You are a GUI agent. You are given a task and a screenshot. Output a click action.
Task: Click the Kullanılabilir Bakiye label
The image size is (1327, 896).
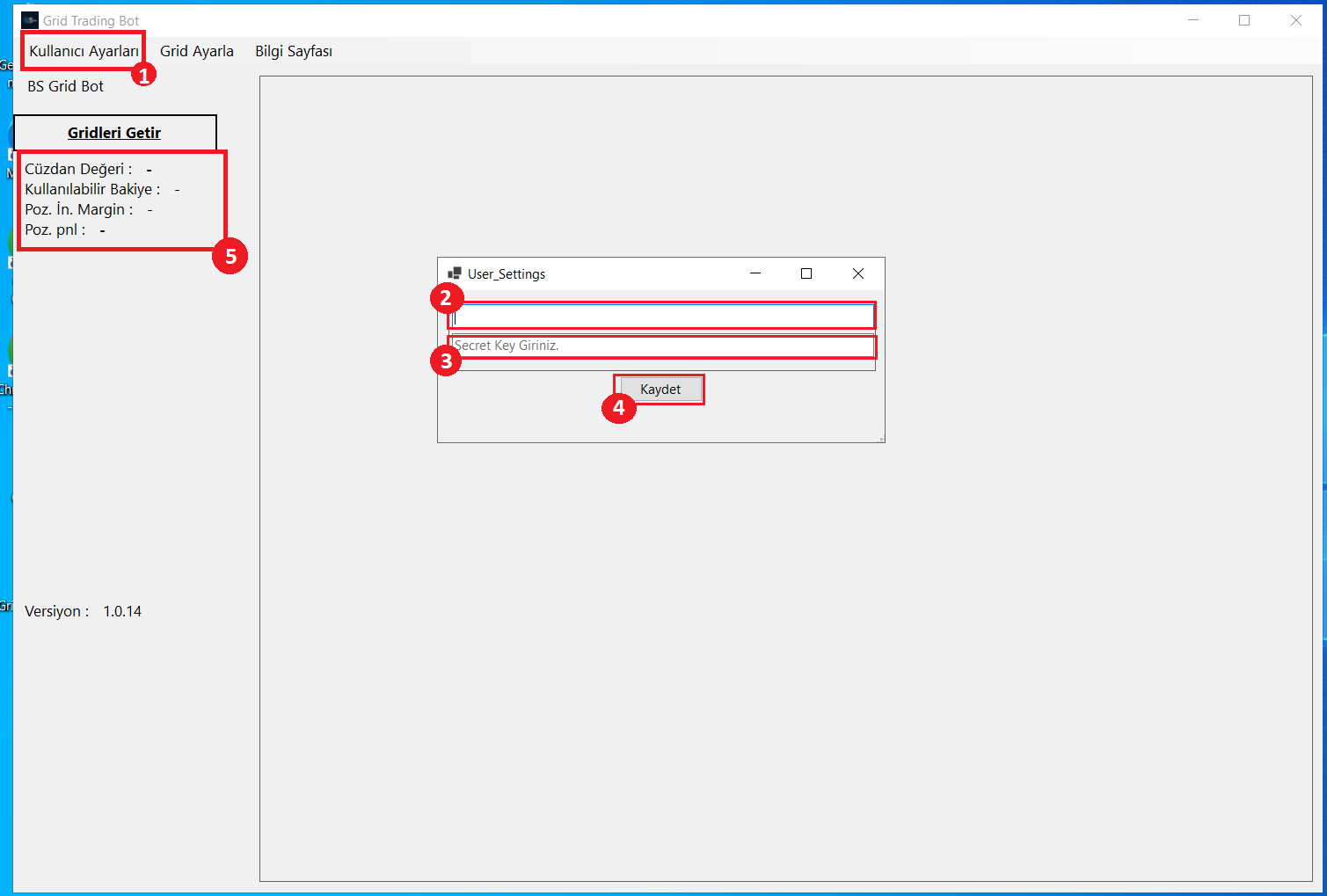click(92, 189)
